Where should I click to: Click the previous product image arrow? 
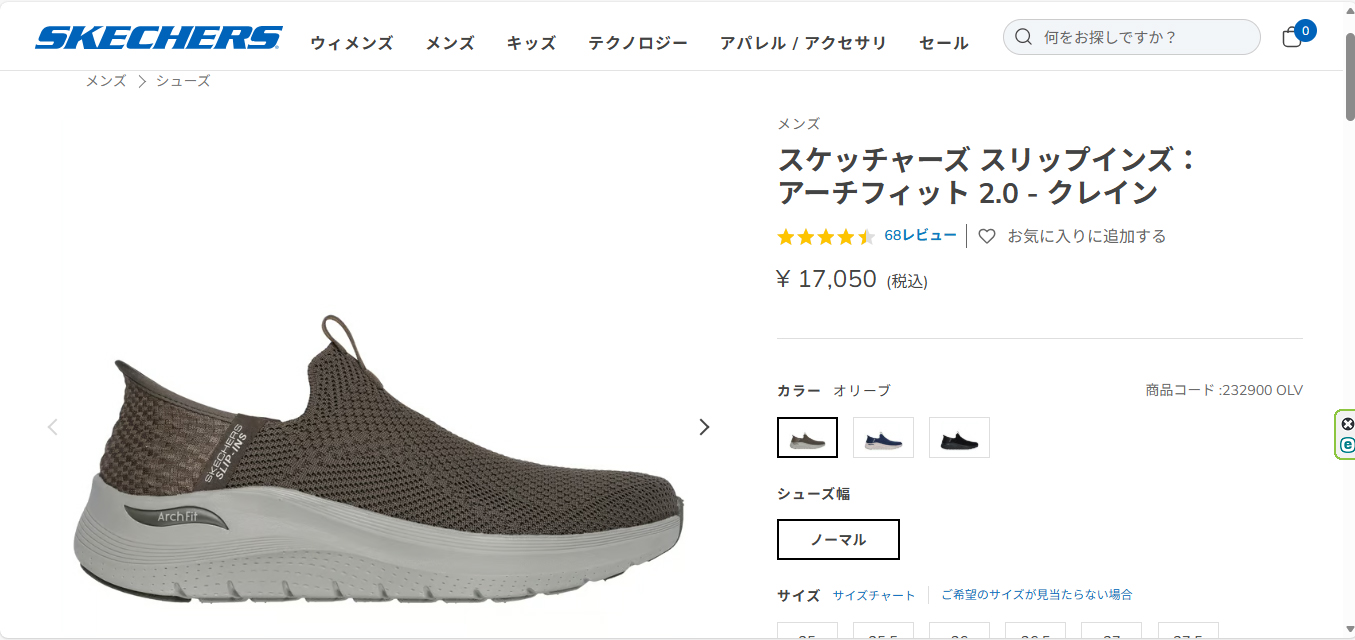(x=52, y=426)
